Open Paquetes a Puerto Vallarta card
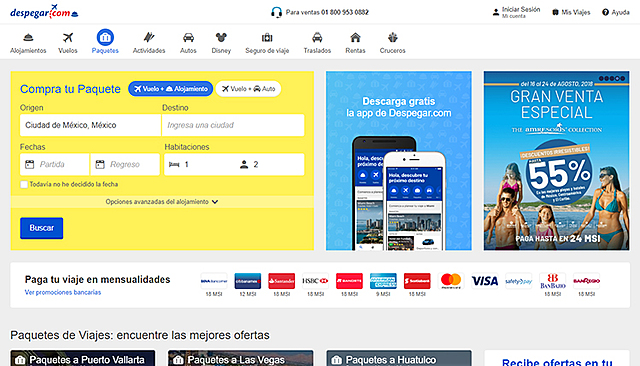Viewport: 640px width, 366px height. pos(83,358)
